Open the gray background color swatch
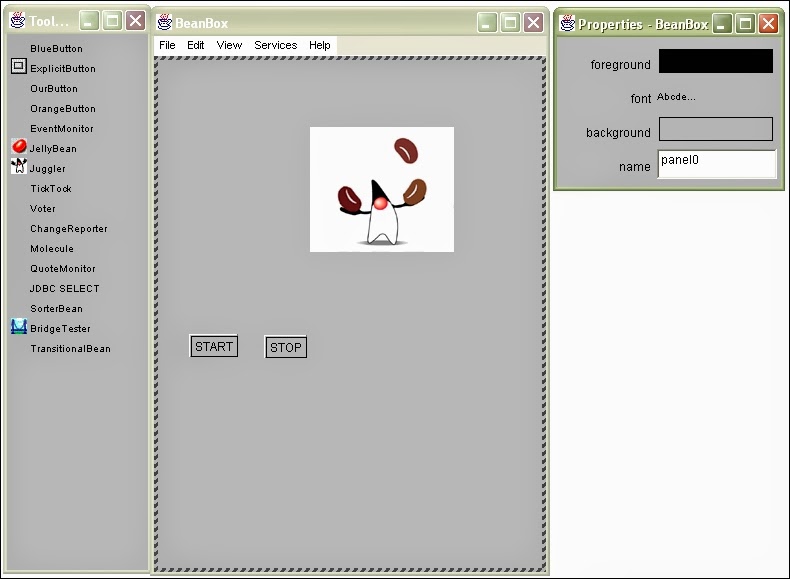The height and width of the screenshot is (579, 790). (715, 129)
